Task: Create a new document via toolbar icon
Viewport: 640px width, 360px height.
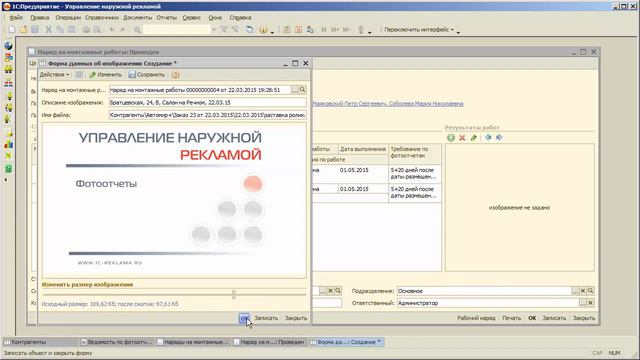Action: click(12, 29)
